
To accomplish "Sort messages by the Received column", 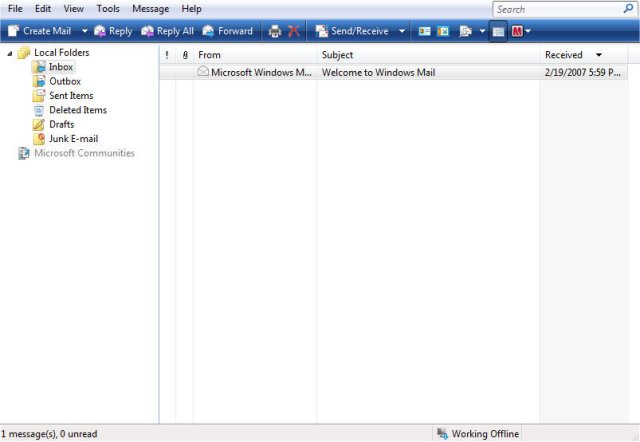I will 584,55.
